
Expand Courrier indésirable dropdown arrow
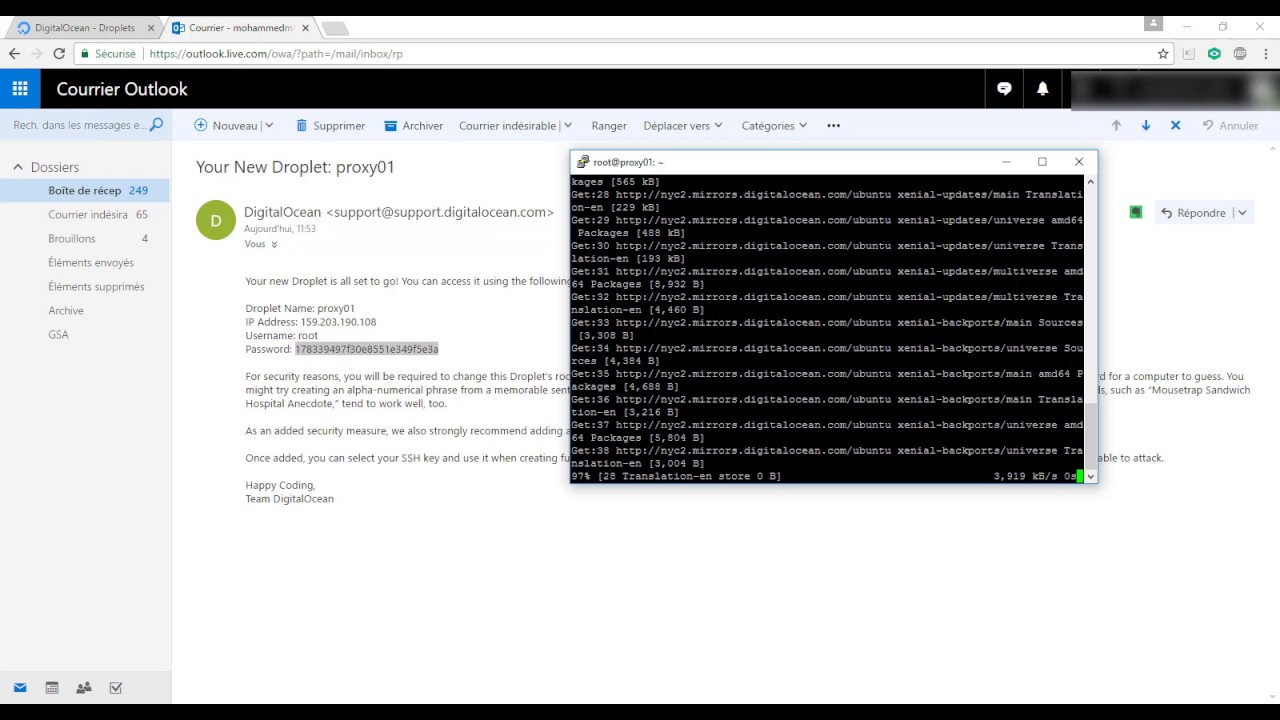coord(567,125)
